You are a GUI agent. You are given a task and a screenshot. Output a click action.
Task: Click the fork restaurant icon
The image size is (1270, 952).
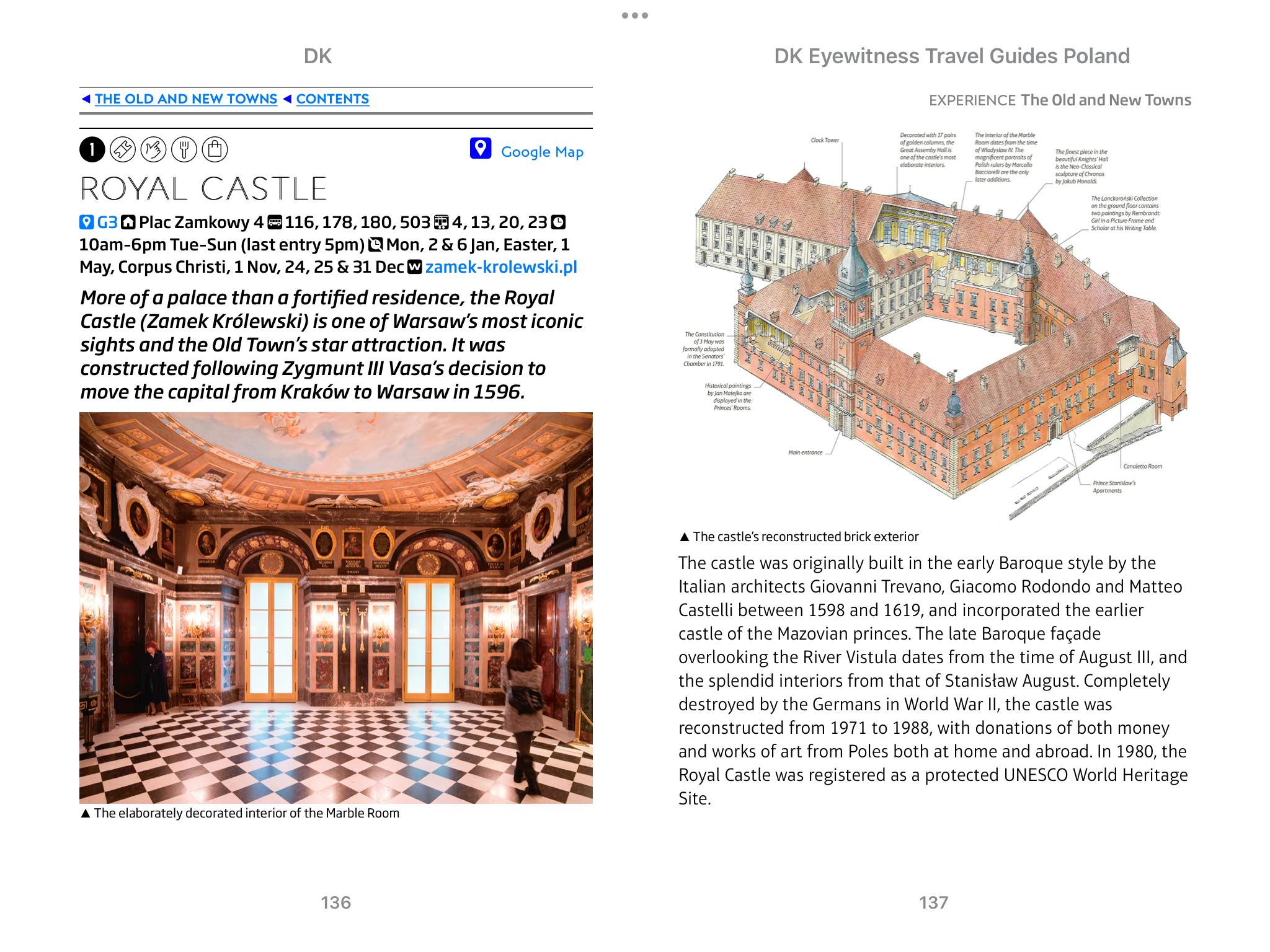coord(184,149)
